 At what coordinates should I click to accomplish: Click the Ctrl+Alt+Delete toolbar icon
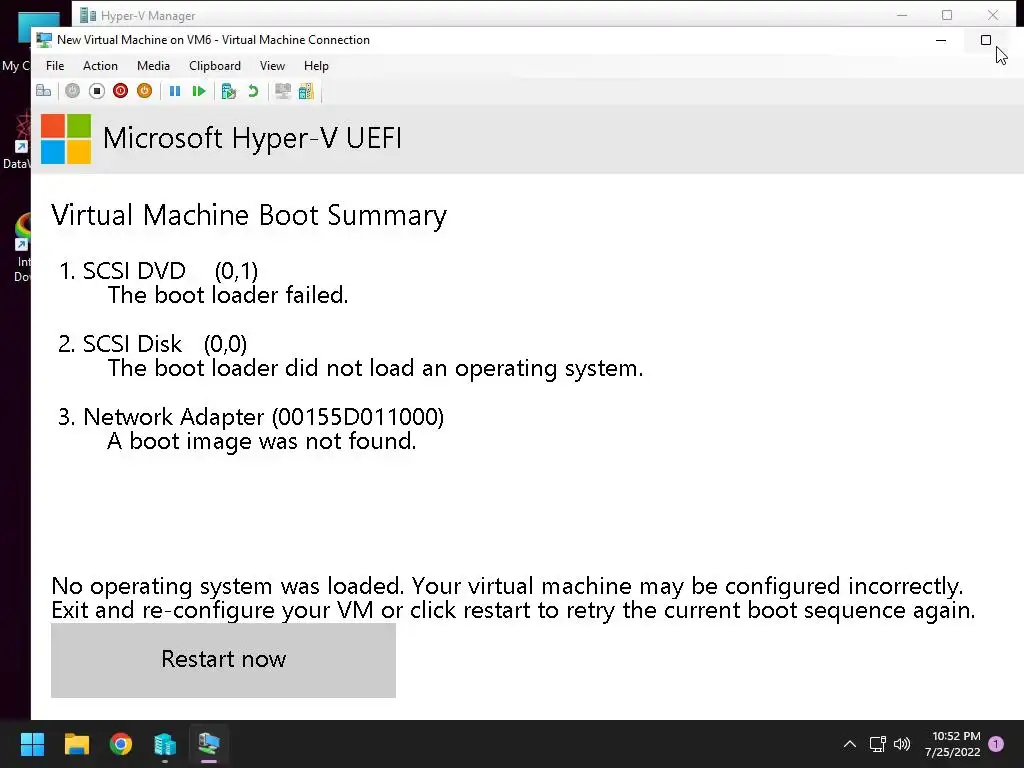pos(44,91)
